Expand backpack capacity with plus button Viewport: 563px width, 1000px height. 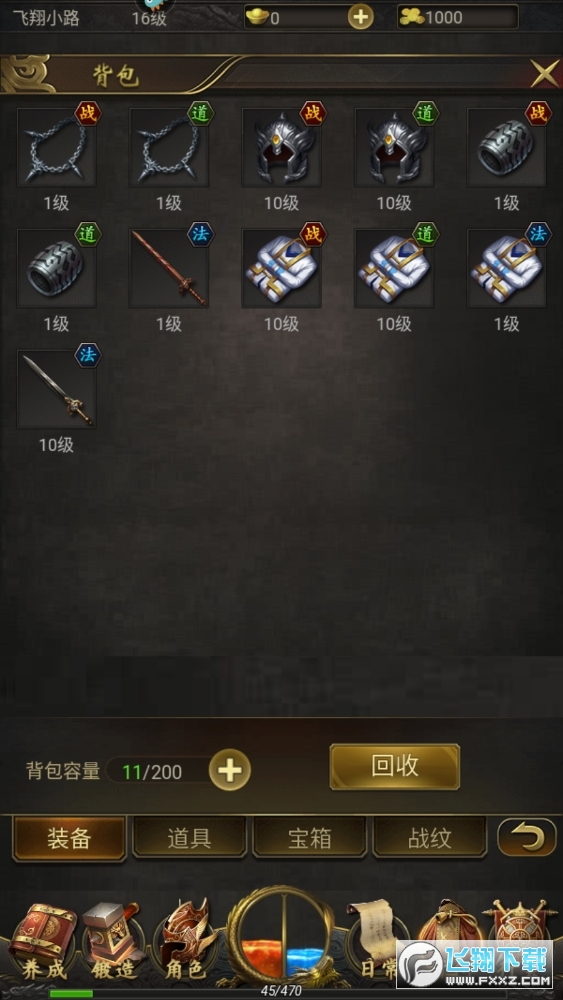pos(230,770)
